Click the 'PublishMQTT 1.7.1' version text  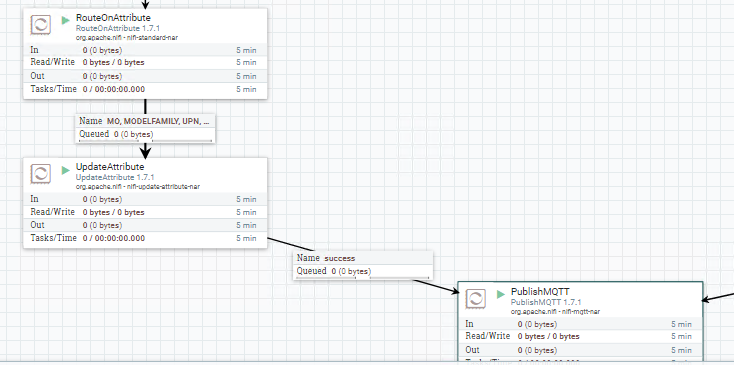click(x=546, y=302)
